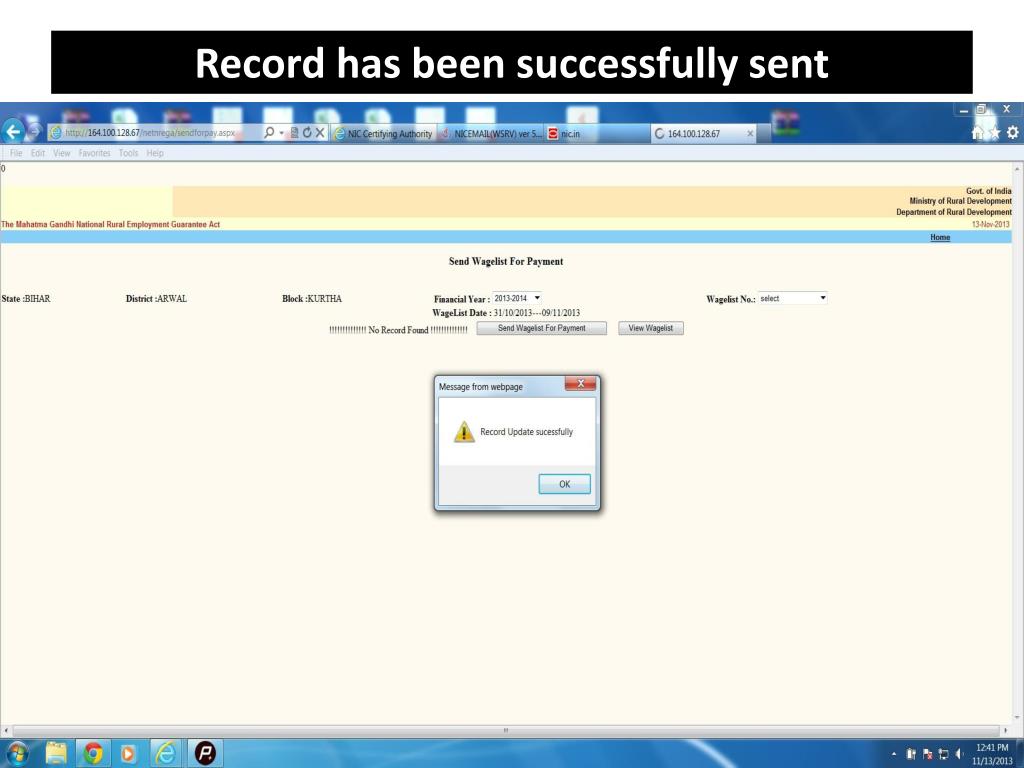
Task: Close the Message from webpage dialog
Action: (x=580, y=384)
